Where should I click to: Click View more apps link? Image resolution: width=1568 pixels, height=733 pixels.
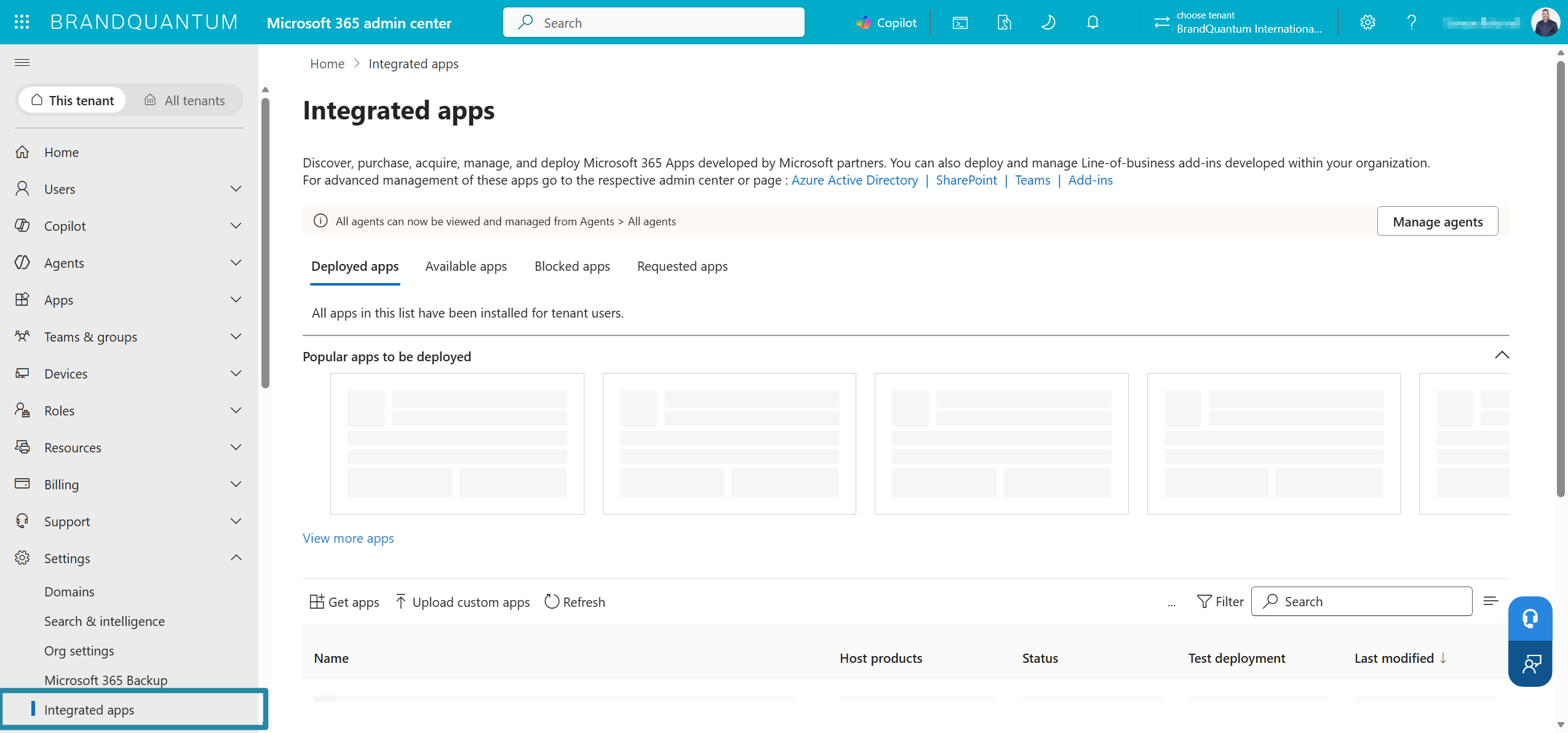click(348, 539)
